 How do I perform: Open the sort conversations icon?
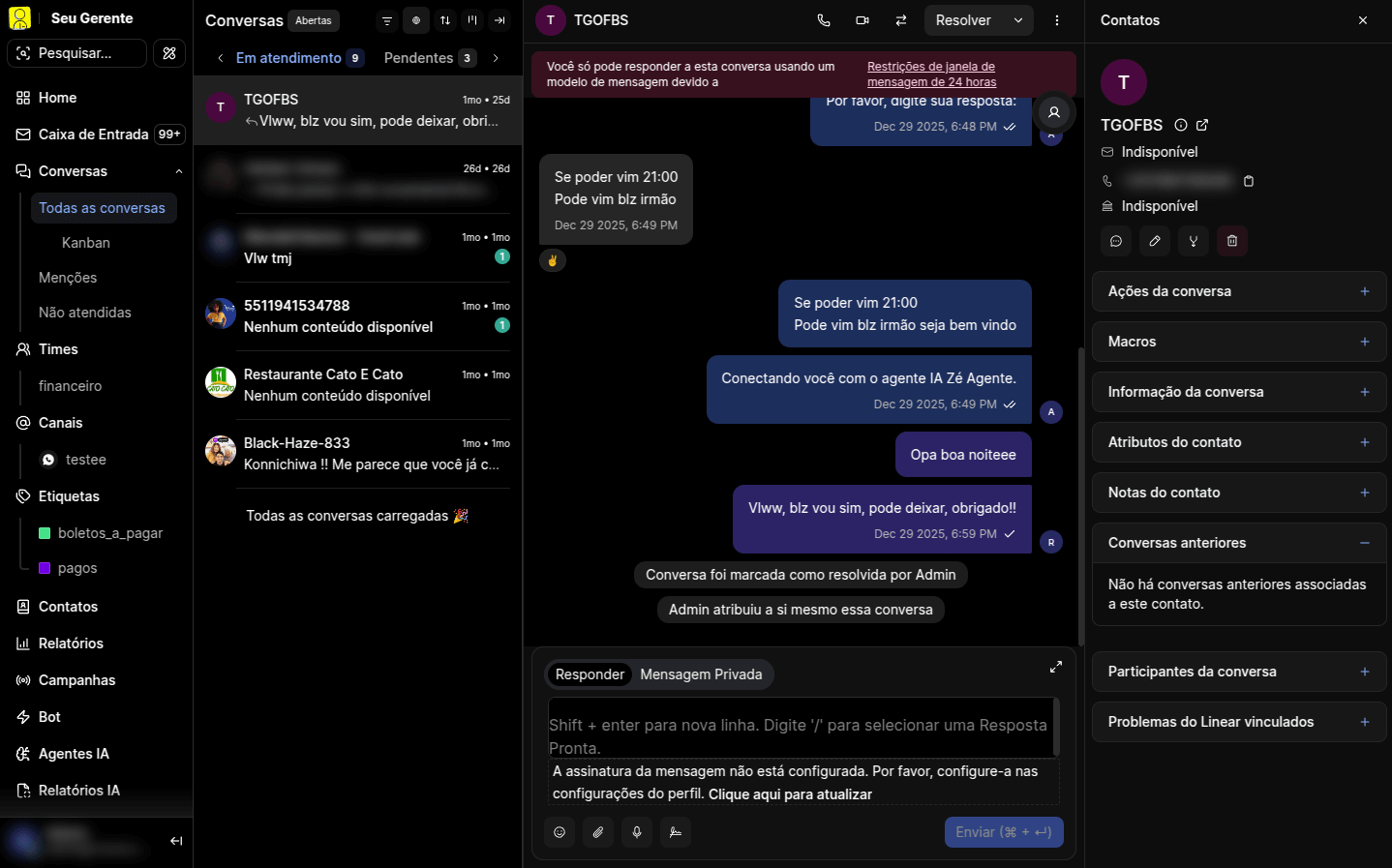[444, 20]
